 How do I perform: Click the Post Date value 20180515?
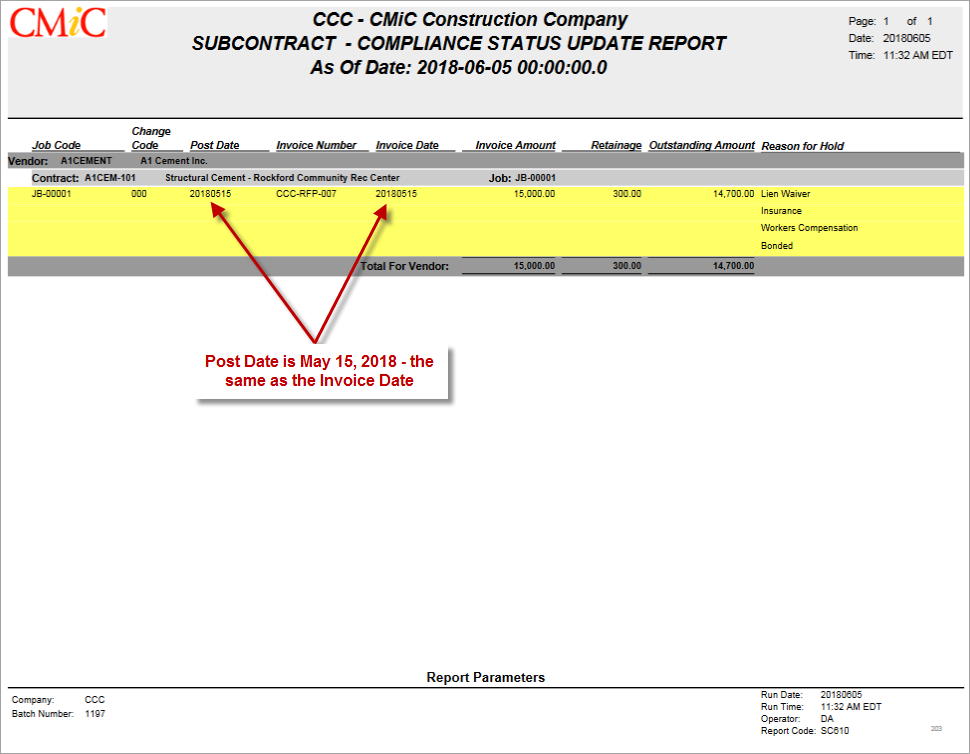[x=210, y=194]
